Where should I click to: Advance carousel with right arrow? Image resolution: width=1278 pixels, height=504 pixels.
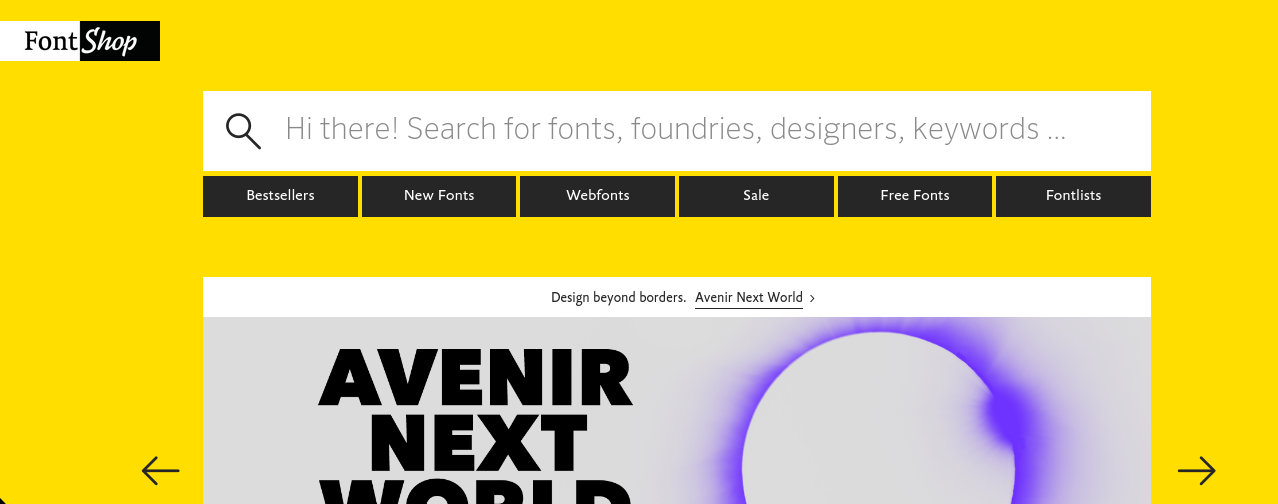pos(1196,470)
